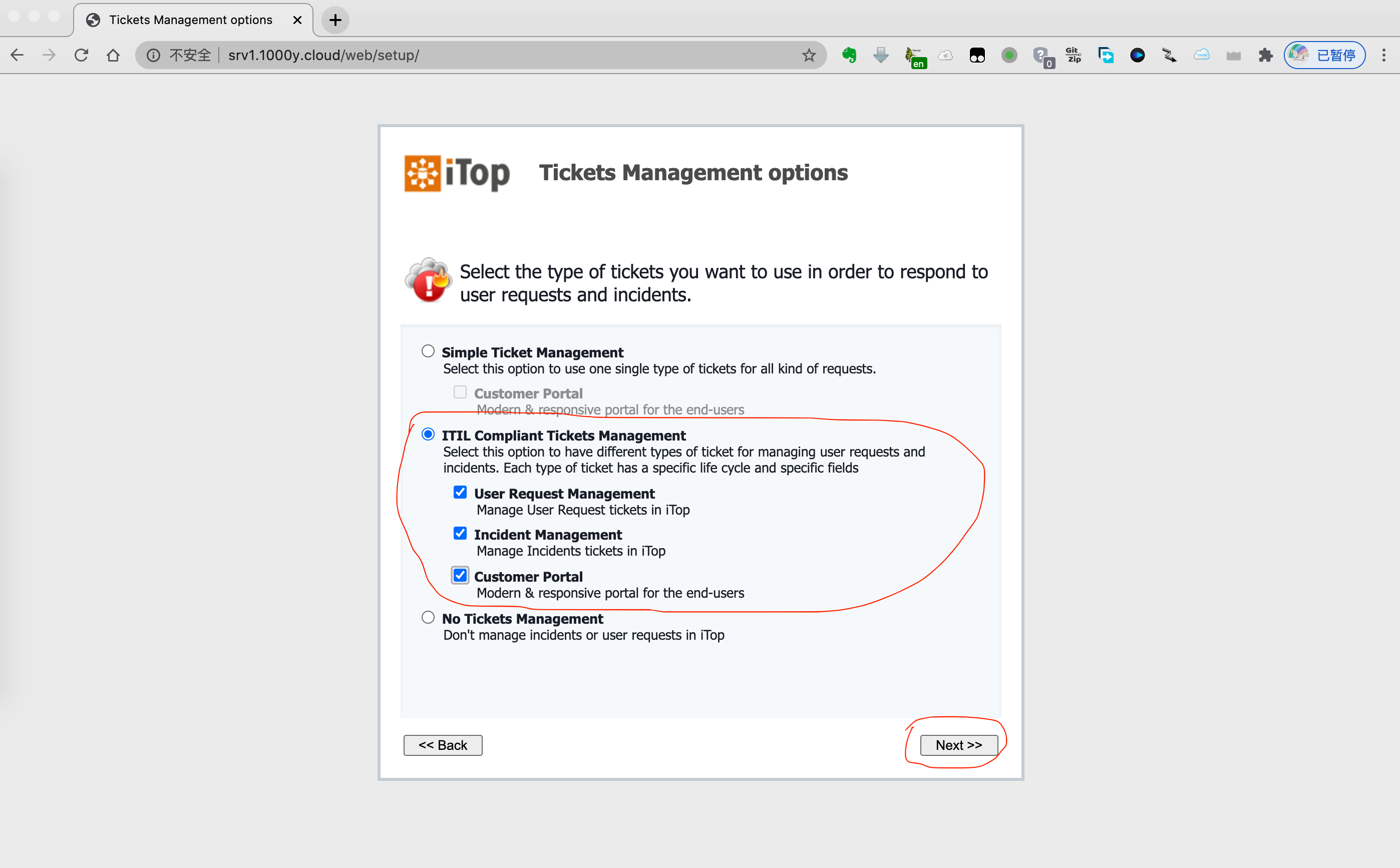The height and width of the screenshot is (868, 1400).
Task: Click the address bar URL field
Action: click(481, 55)
